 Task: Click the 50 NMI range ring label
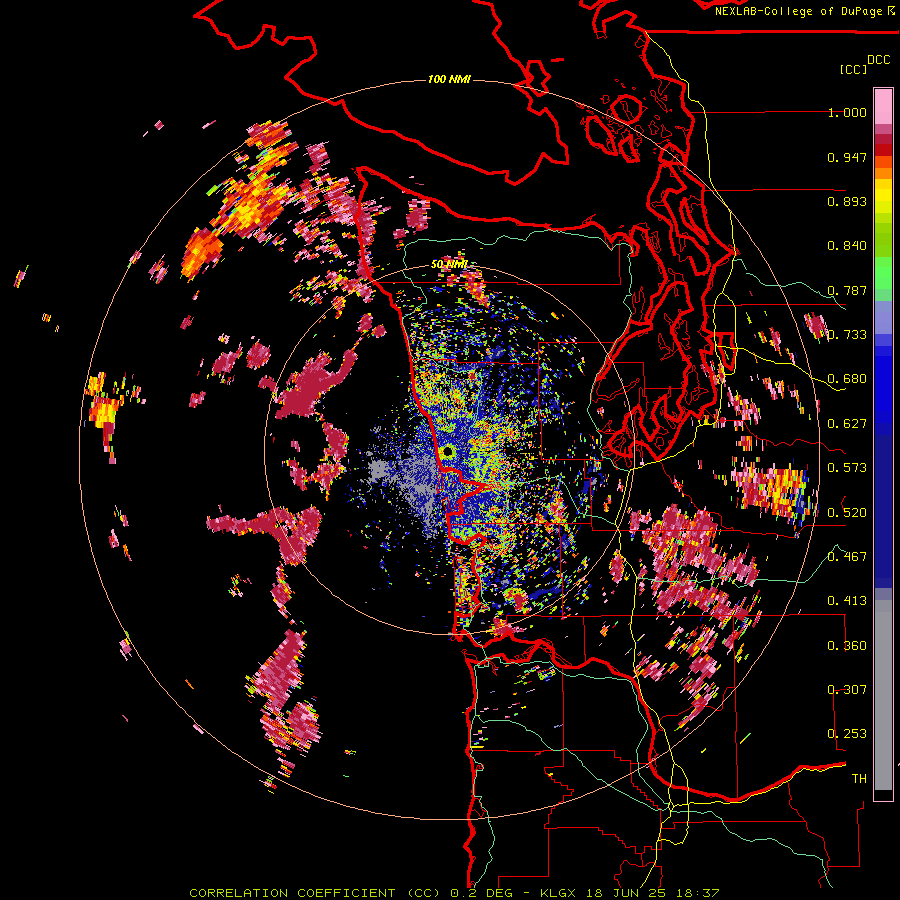point(449,265)
